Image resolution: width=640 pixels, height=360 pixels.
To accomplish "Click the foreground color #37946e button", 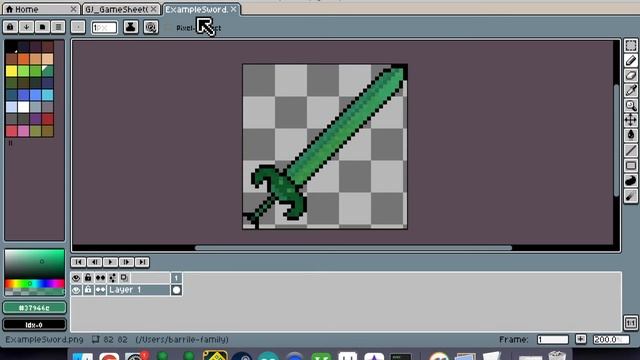I will tap(34, 308).
